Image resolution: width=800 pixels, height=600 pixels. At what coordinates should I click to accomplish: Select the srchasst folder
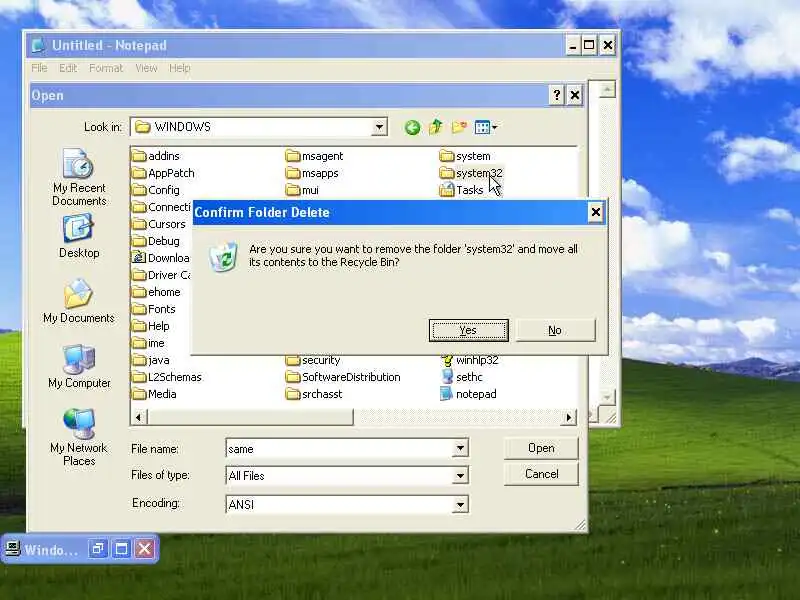point(314,394)
